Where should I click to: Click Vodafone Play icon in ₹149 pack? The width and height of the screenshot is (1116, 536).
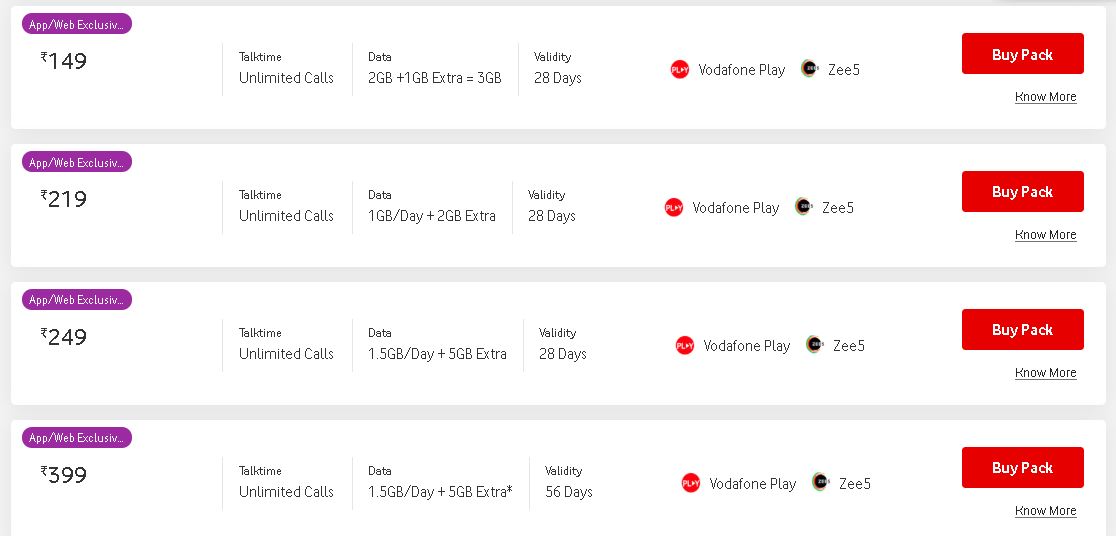coord(680,69)
